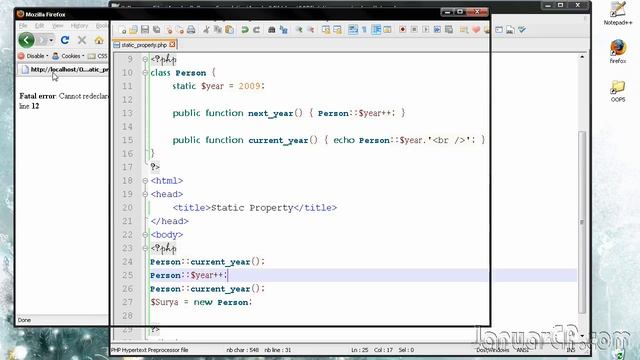Close the static_property.php tab
The height and width of the screenshot is (360, 640).
click(x=172, y=44)
